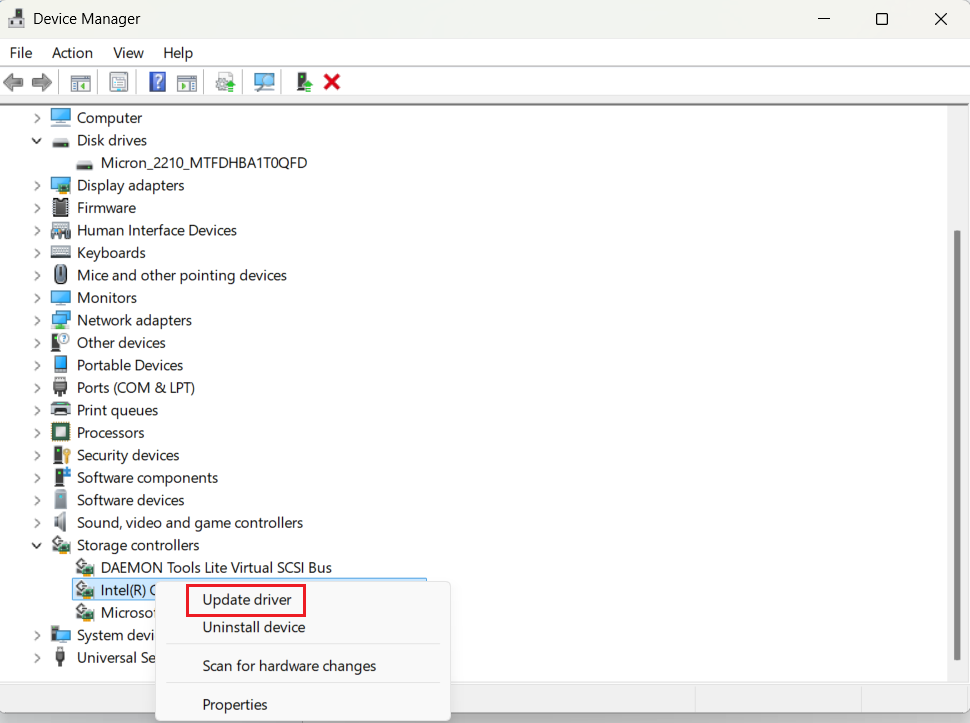970x723 pixels.
Task: Choose Uninstall device from the context menu
Action: [x=253, y=627]
